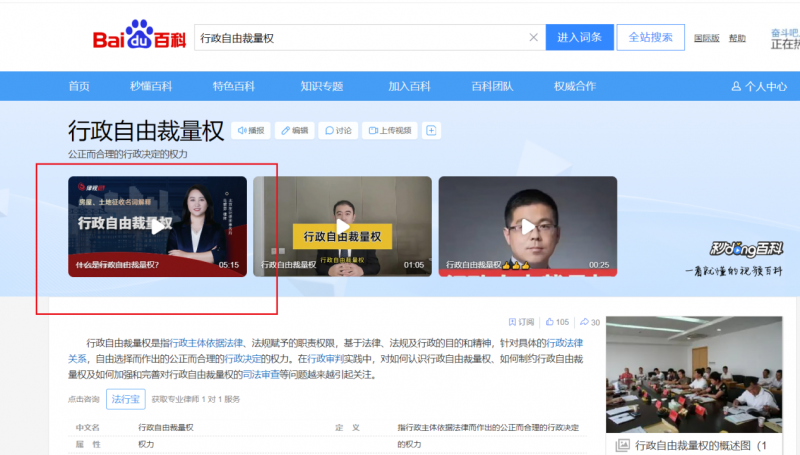Open the 个人中心 user menu
This screenshot has height=455, width=800.
(x=759, y=86)
